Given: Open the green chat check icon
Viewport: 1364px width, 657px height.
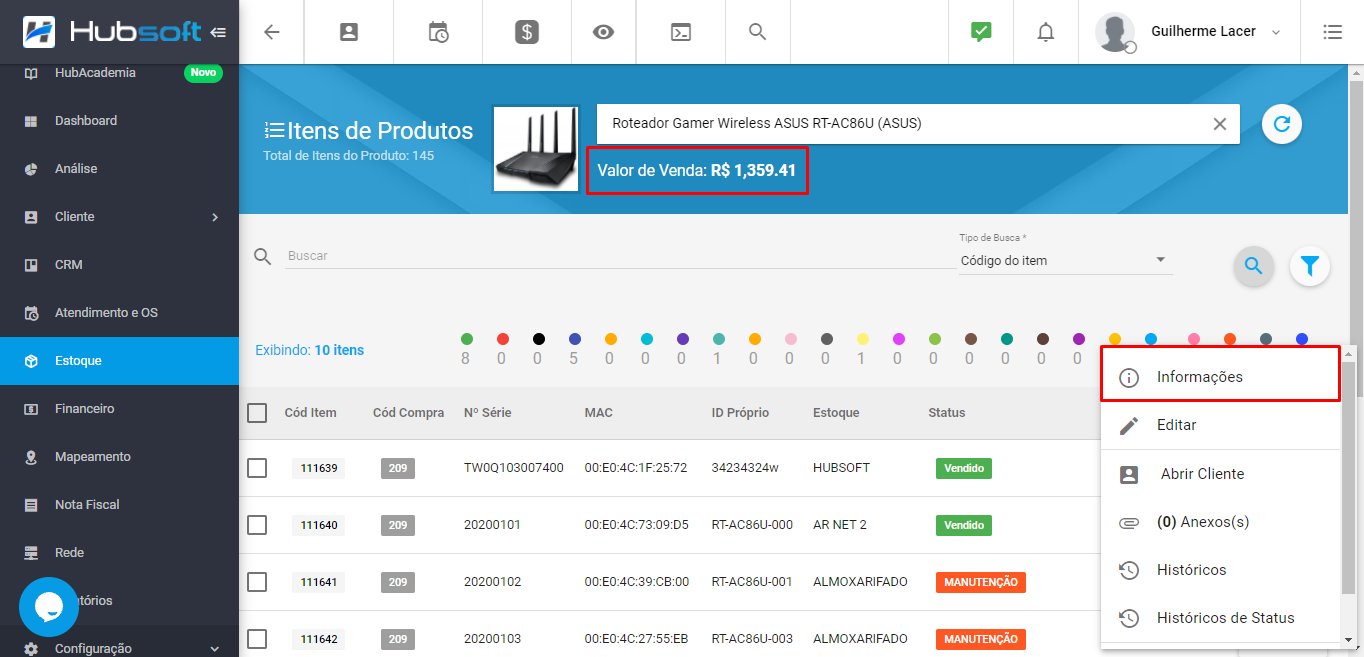Looking at the screenshot, I should click(x=981, y=32).
